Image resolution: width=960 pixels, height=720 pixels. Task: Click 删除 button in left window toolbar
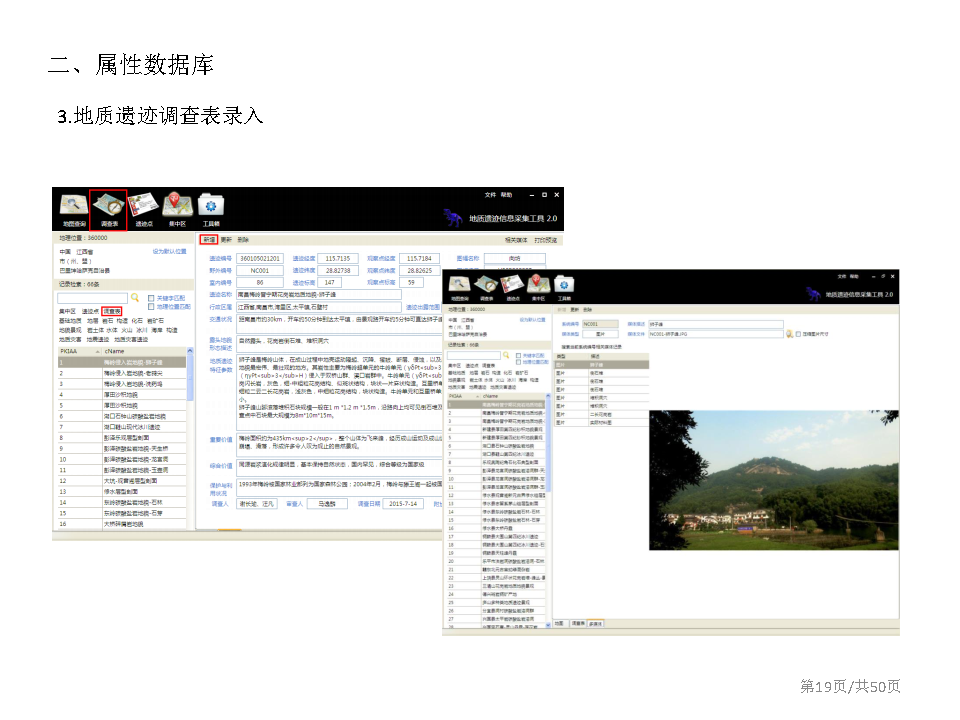pos(242,239)
